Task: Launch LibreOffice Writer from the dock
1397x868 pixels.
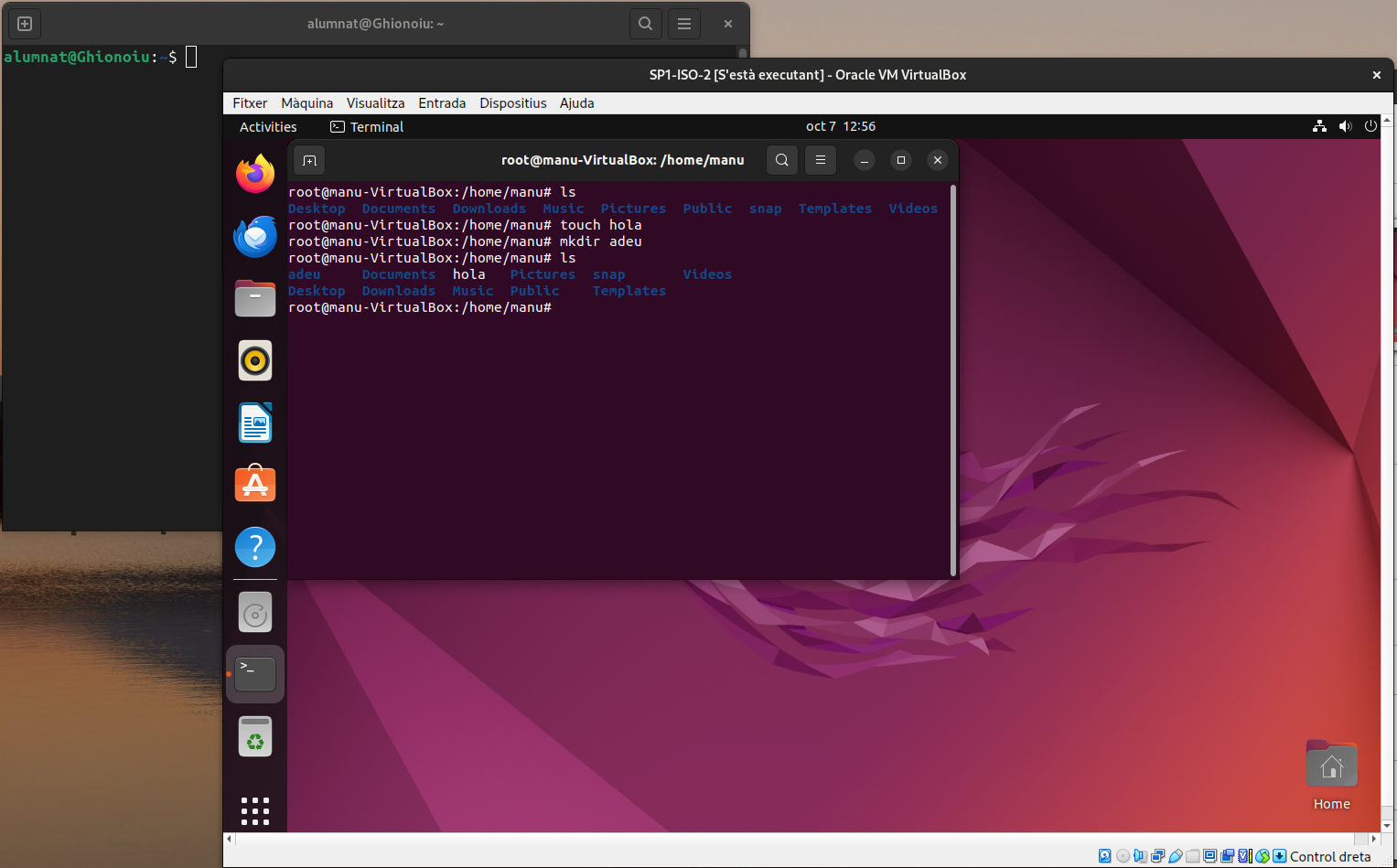Action: click(255, 423)
